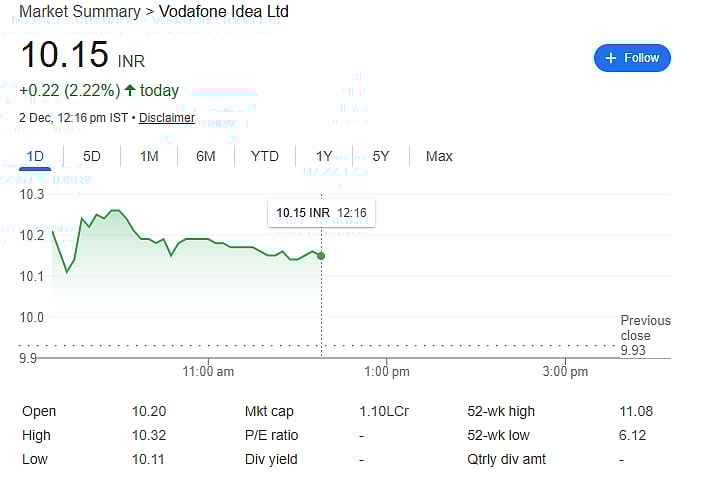721x489 pixels.
Task: Click the Follow button
Action: (x=632, y=58)
